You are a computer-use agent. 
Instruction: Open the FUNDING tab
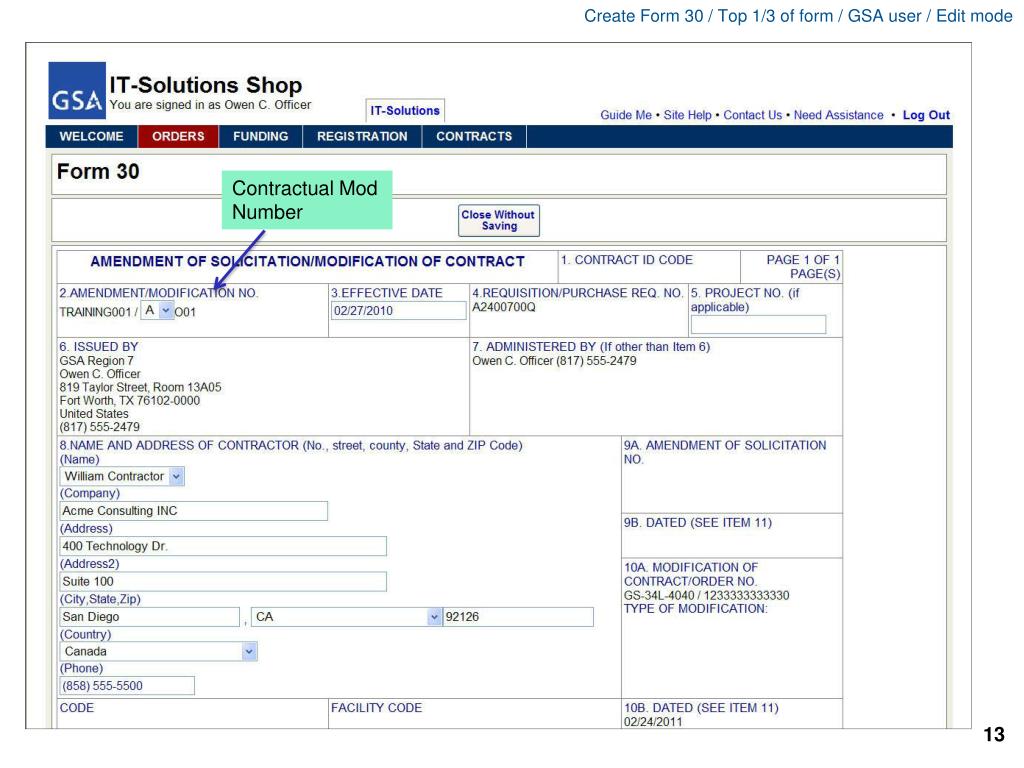[261, 136]
